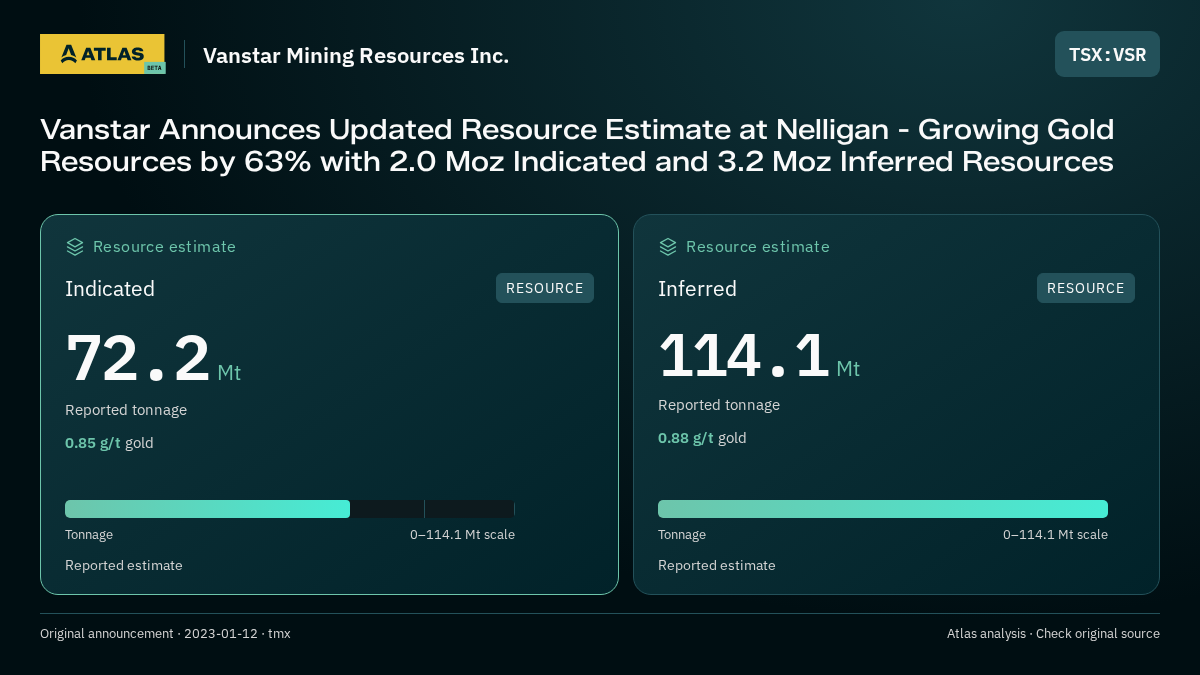Click the layers icon on Inferred card
This screenshot has width=1200, height=675.
pos(668,247)
